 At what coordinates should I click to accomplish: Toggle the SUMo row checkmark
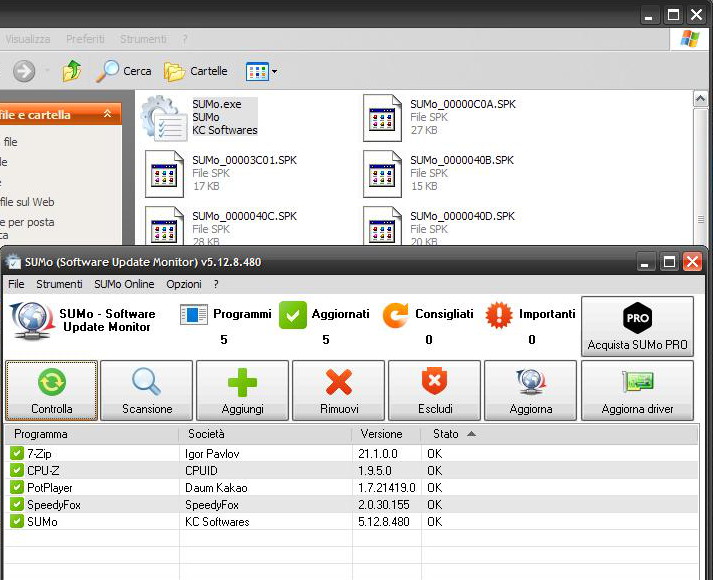(17, 521)
